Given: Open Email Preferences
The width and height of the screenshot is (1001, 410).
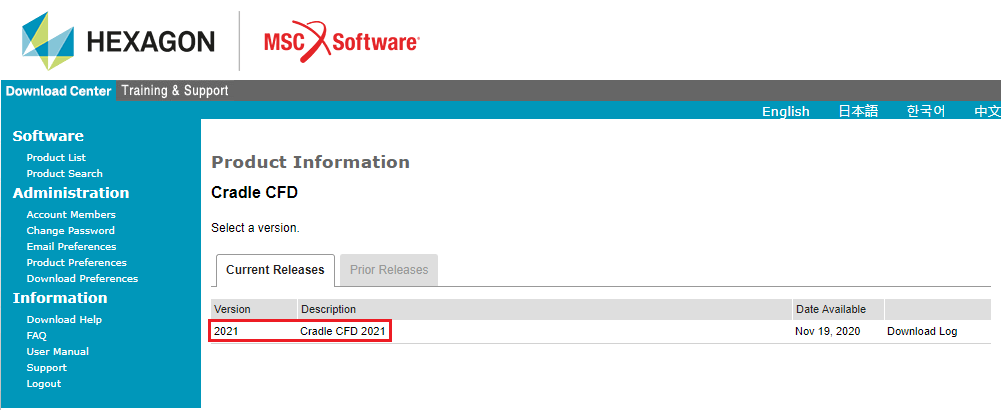Looking at the screenshot, I should click(71, 246).
